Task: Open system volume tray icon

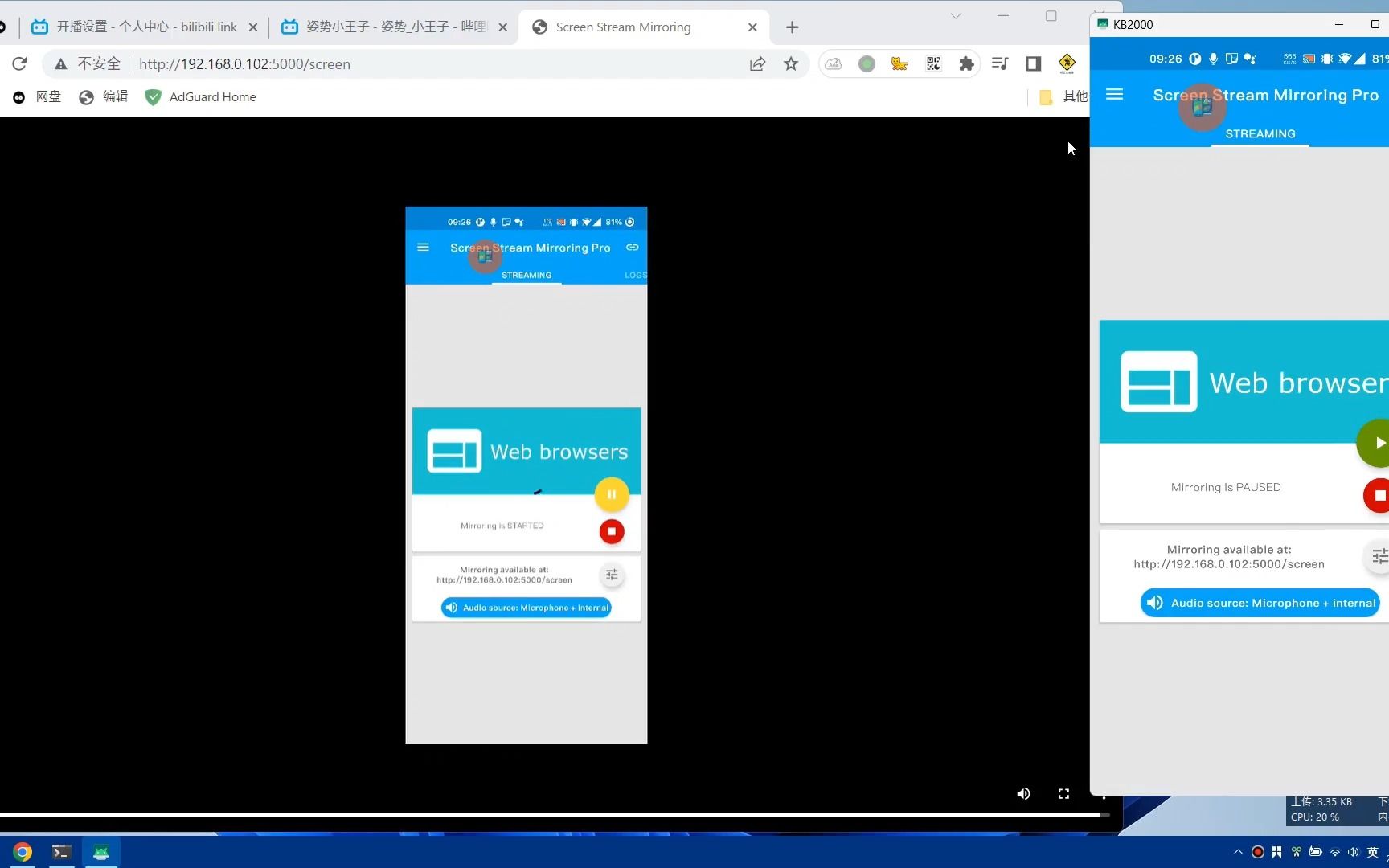Action: coord(1353,852)
